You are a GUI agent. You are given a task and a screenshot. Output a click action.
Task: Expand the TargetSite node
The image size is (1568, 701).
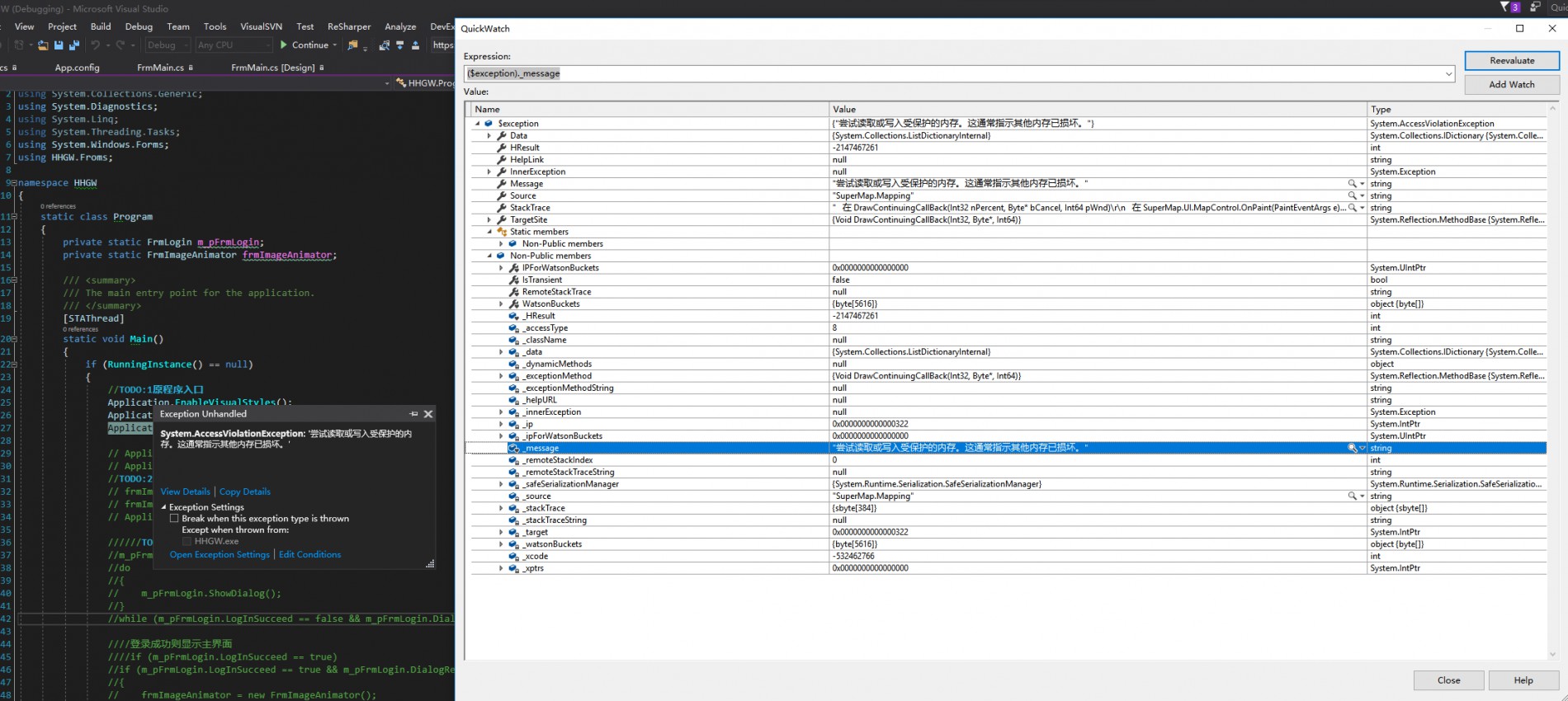(x=489, y=220)
